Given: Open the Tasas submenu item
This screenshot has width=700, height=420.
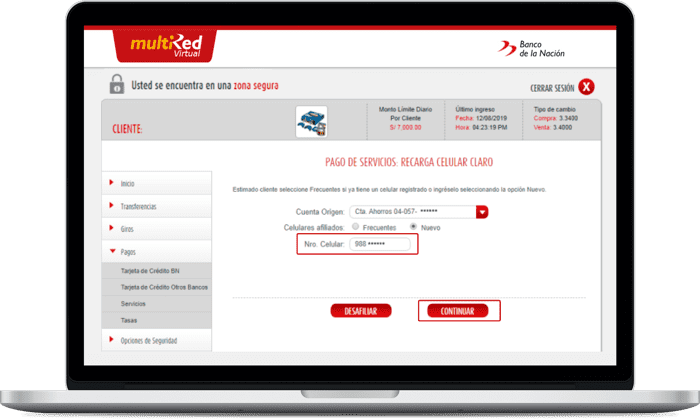Looking at the screenshot, I should (157, 320).
